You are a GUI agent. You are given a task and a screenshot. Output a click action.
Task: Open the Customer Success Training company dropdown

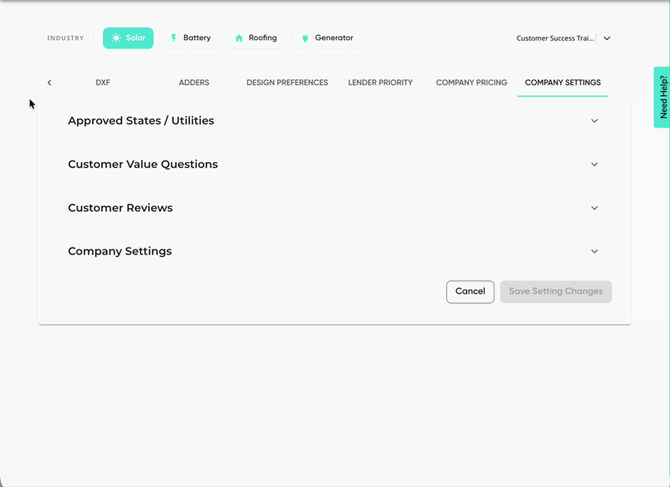(563, 38)
